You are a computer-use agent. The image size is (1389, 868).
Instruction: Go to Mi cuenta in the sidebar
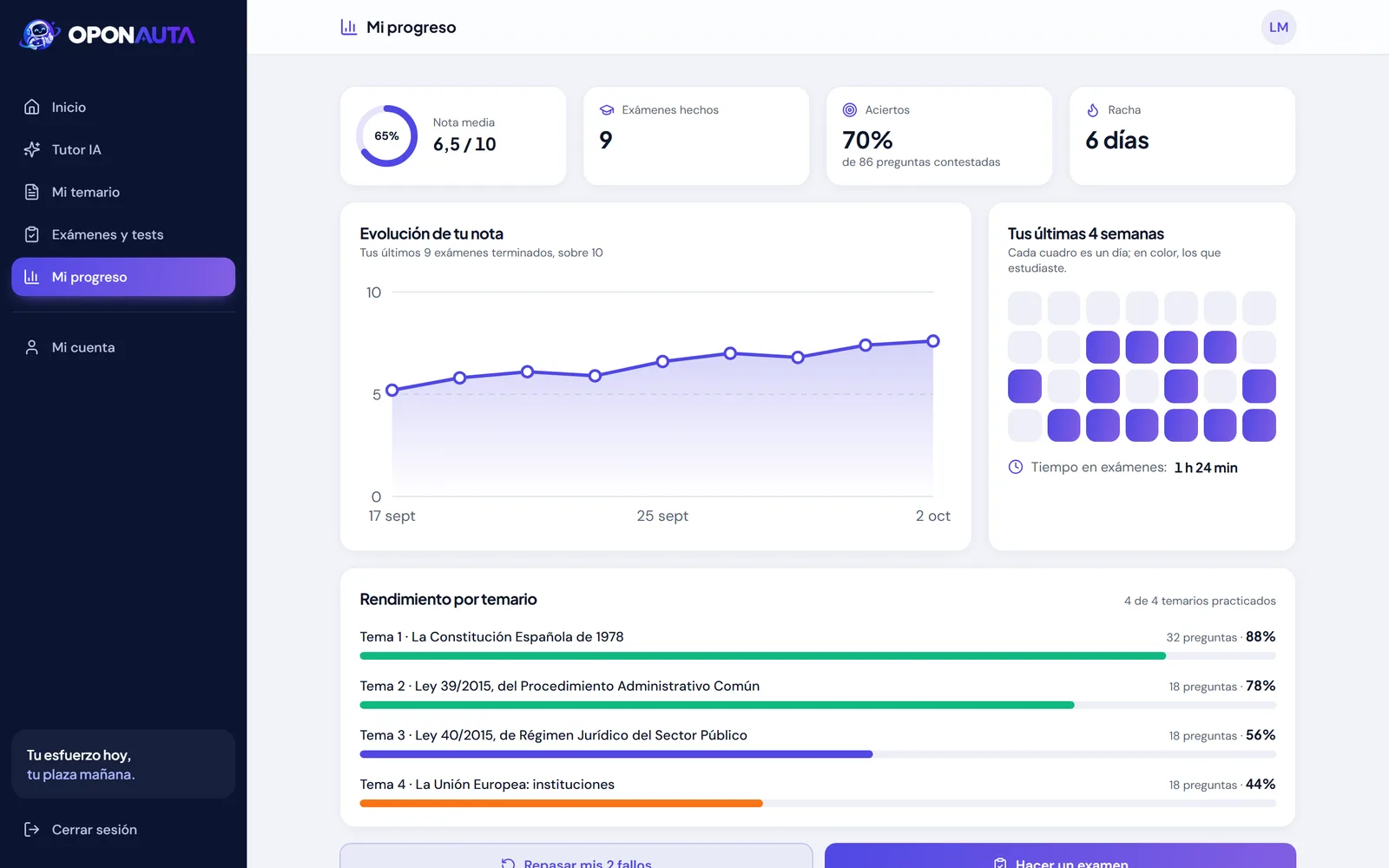[123, 347]
